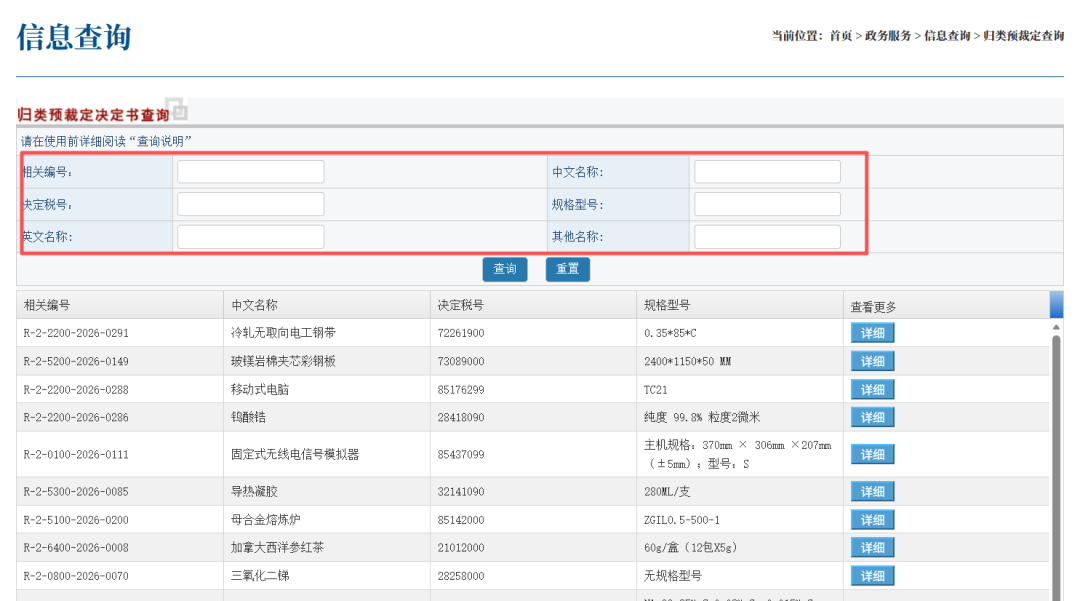Open 归类预裁定查询 breadcrumb link

tap(1024, 36)
